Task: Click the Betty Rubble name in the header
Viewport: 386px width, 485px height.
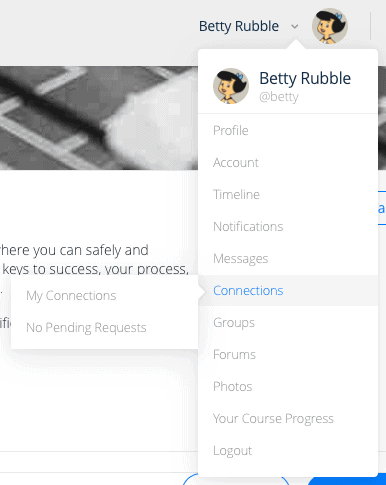Action: tap(239, 26)
